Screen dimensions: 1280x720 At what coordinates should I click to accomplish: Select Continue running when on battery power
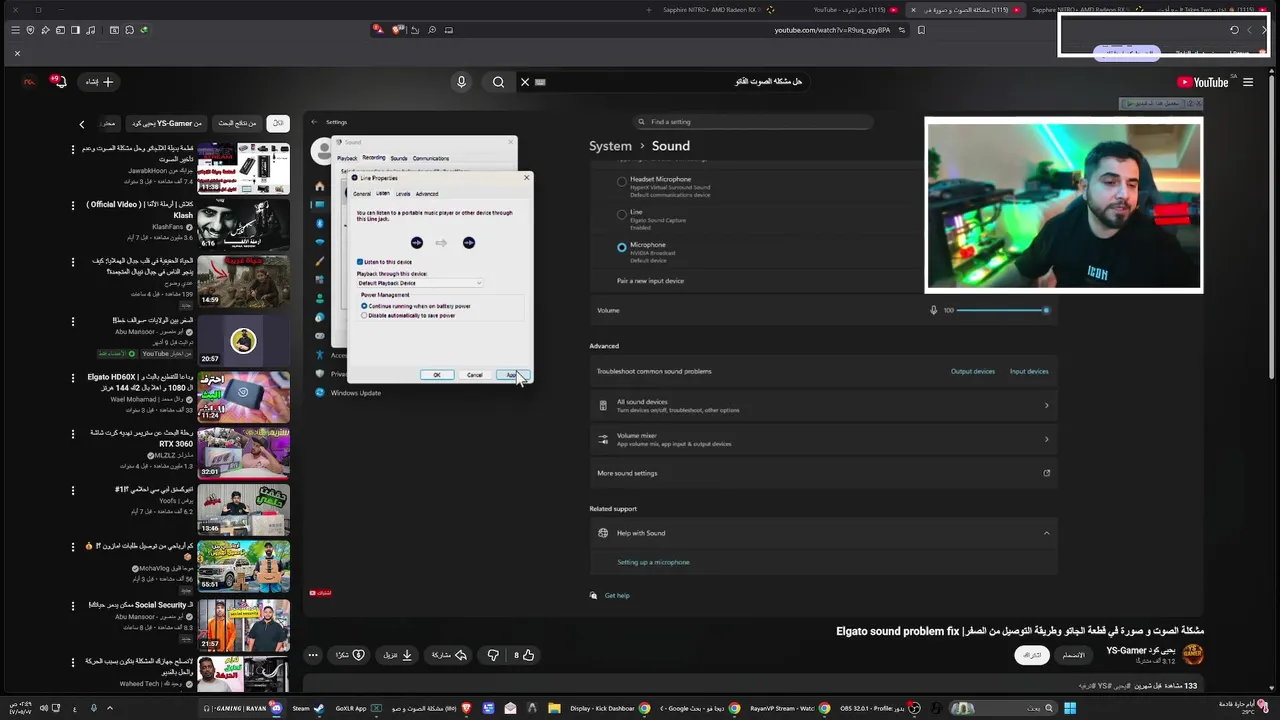(364, 306)
